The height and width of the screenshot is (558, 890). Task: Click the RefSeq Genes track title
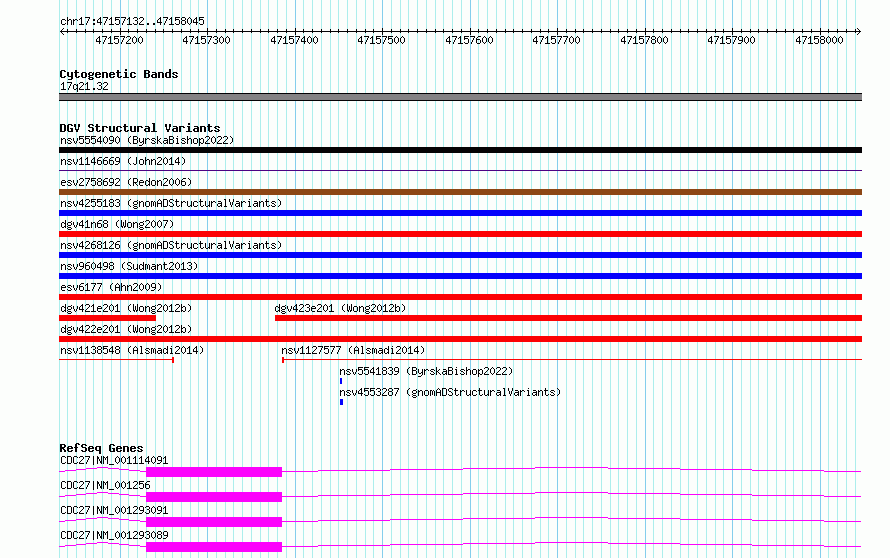pos(101,448)
